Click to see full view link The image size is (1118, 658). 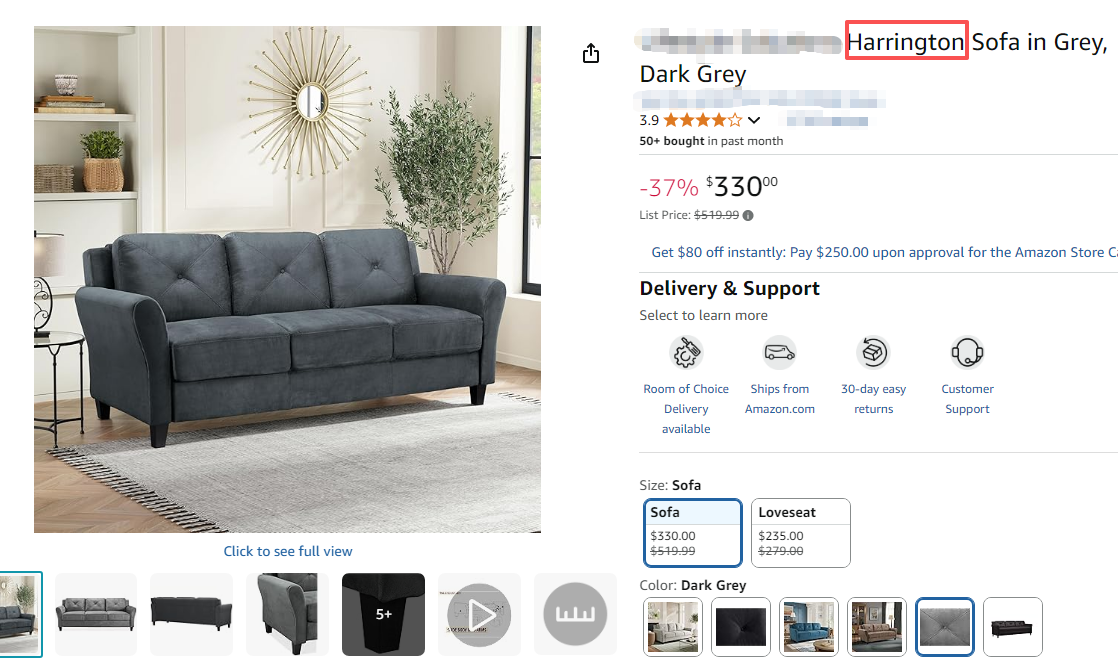(288, 551)
